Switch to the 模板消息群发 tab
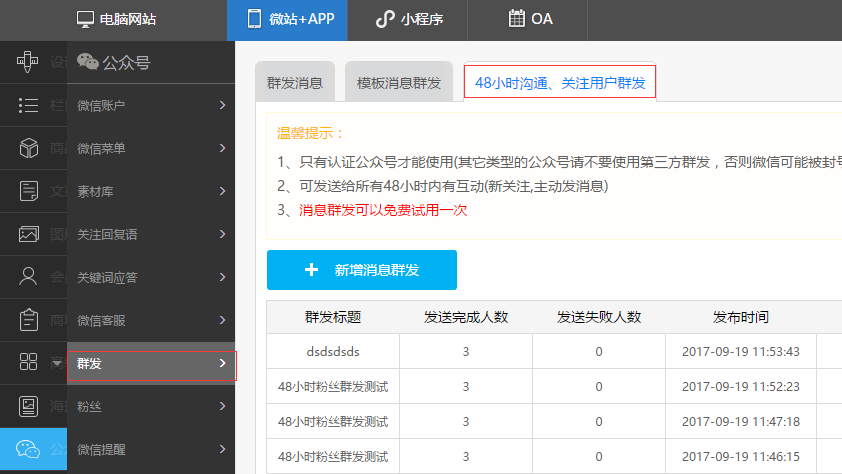 398,83
